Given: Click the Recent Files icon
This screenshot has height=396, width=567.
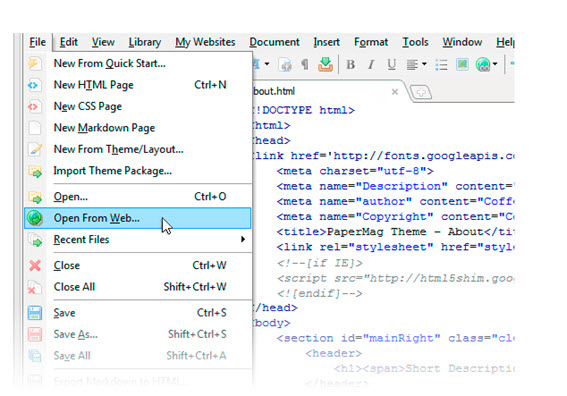Looking at the screenshot, I should (35, 240).
